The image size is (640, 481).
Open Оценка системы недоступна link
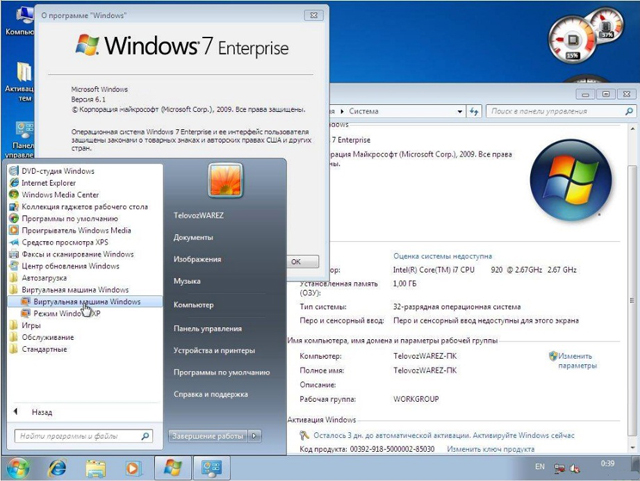point(442,256)
